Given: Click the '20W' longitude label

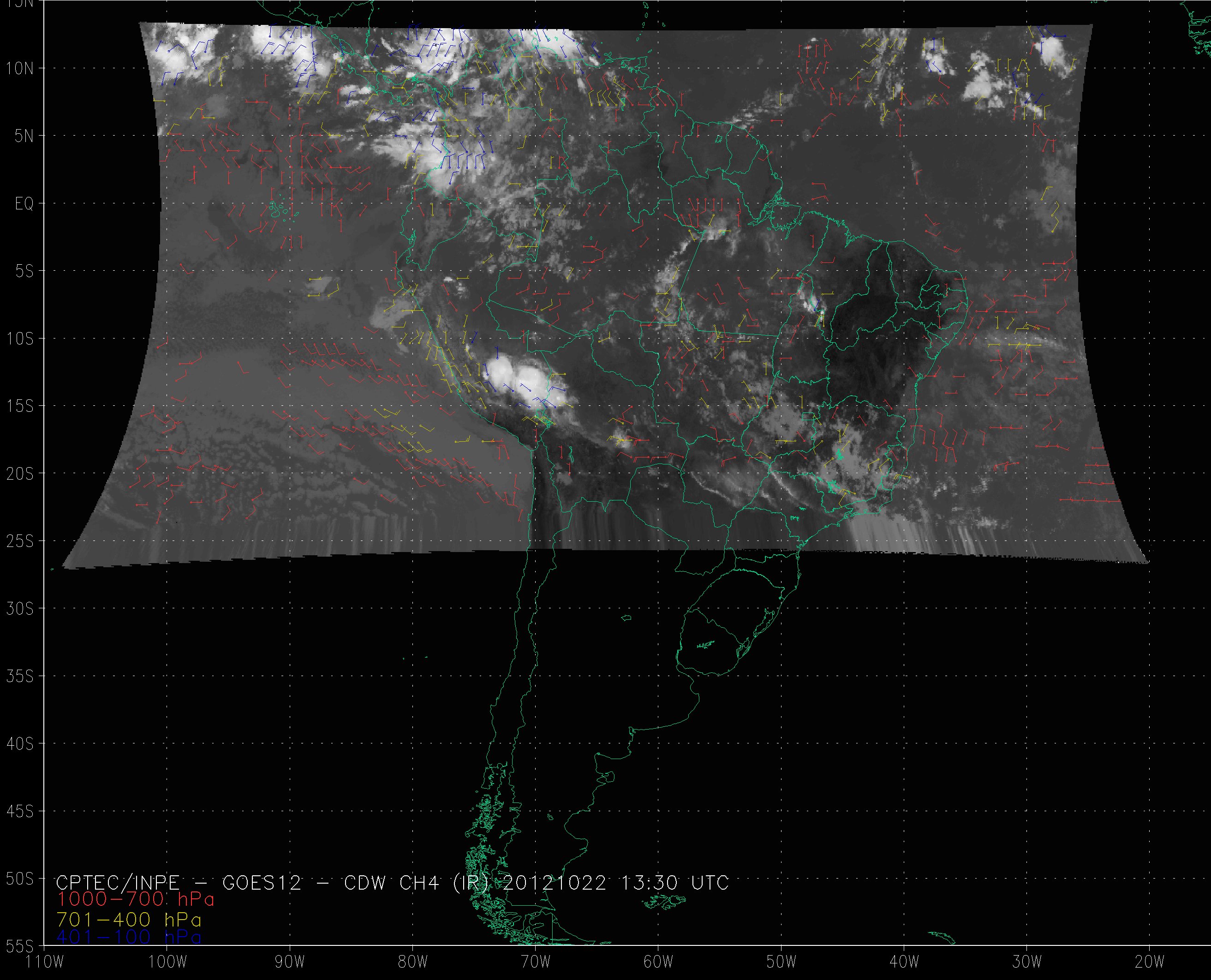Looking at the screenshot, I should point(1150,962).
